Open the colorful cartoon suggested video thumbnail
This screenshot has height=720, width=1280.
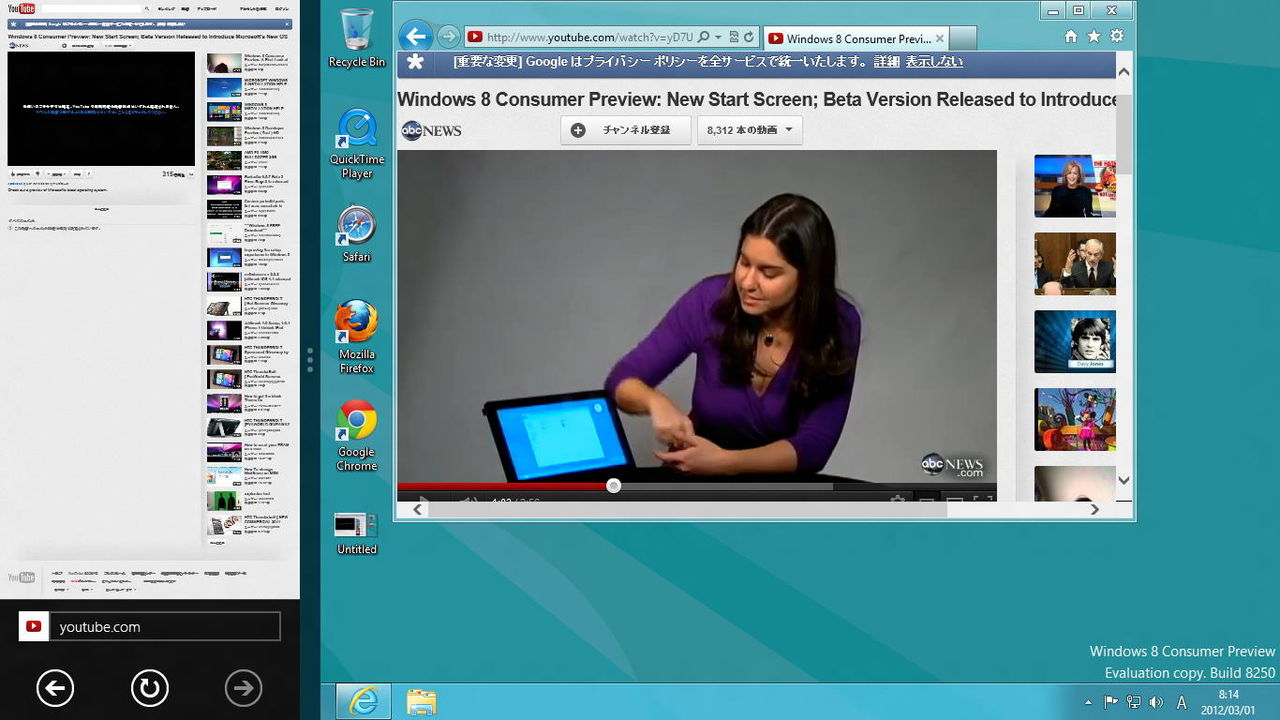[x=1075, y=420]
